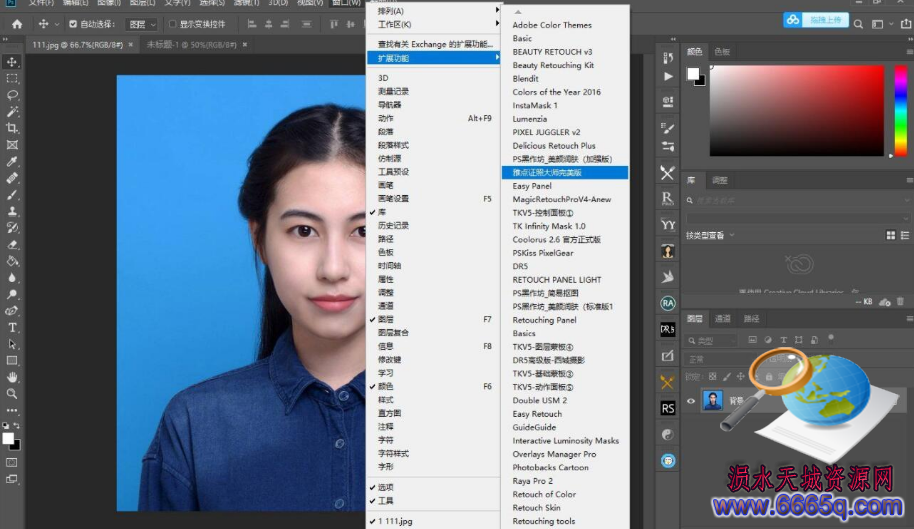Select the Paint Bucket tool

pyautogui.click(x=12, y=261)
